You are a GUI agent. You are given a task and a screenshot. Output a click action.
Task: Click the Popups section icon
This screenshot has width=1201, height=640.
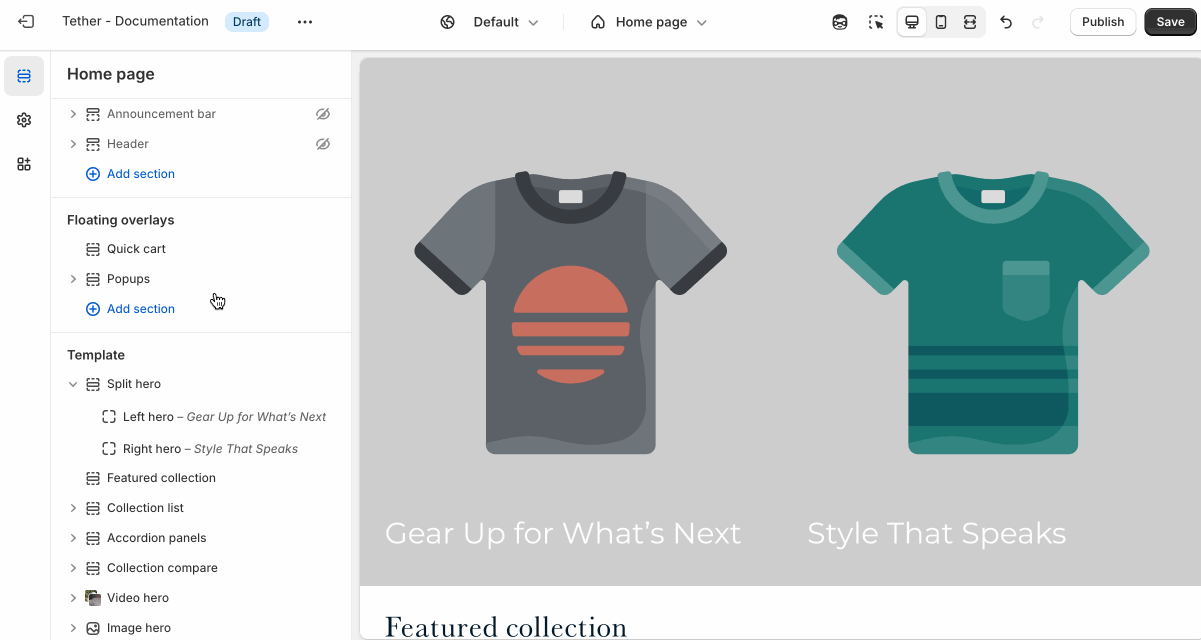point(93,279)
